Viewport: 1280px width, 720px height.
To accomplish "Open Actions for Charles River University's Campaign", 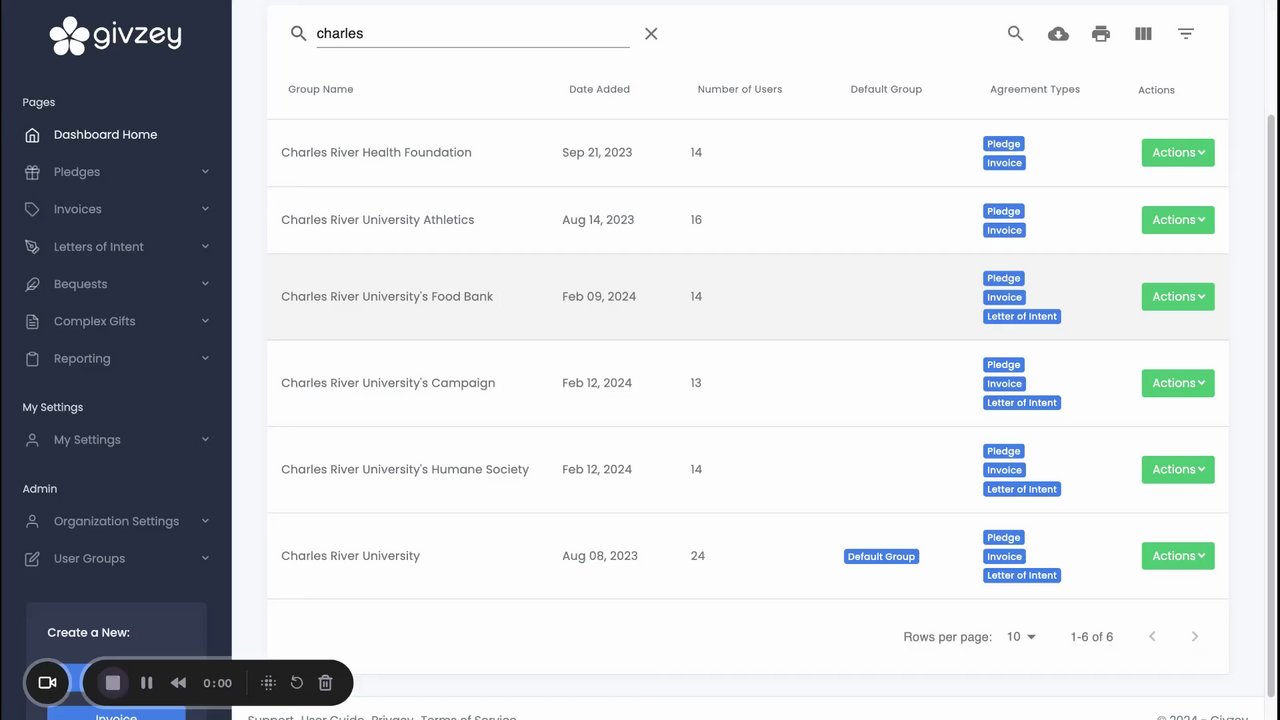I will [1177, 383].
